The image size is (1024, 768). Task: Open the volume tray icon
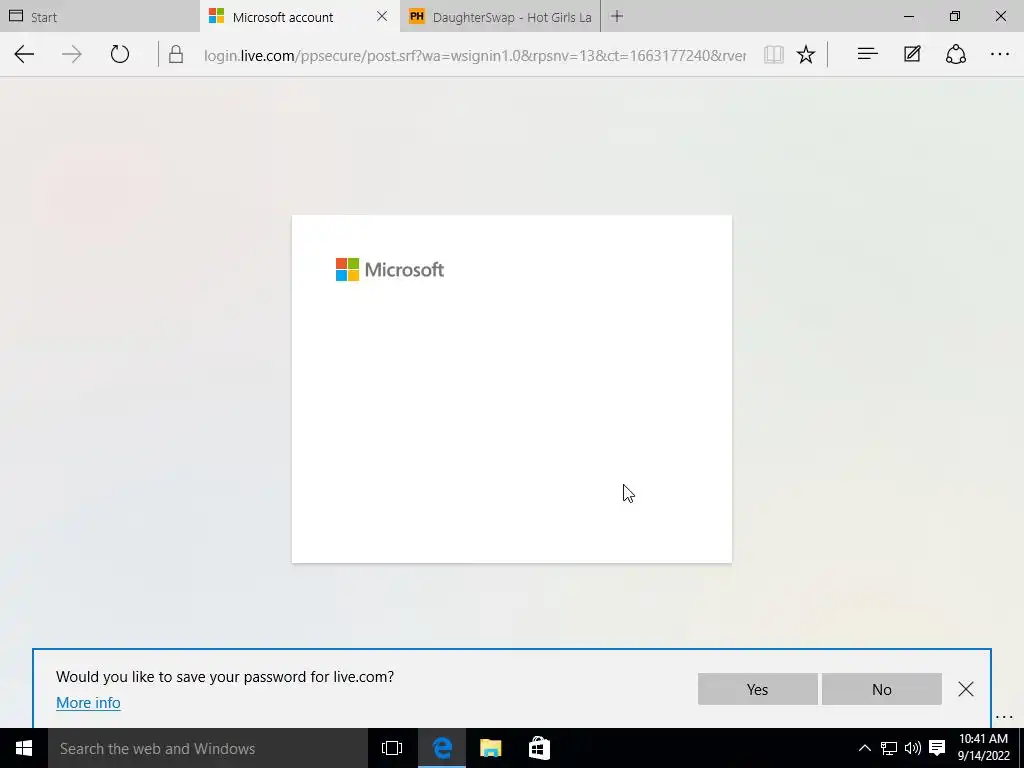point(912,748)
